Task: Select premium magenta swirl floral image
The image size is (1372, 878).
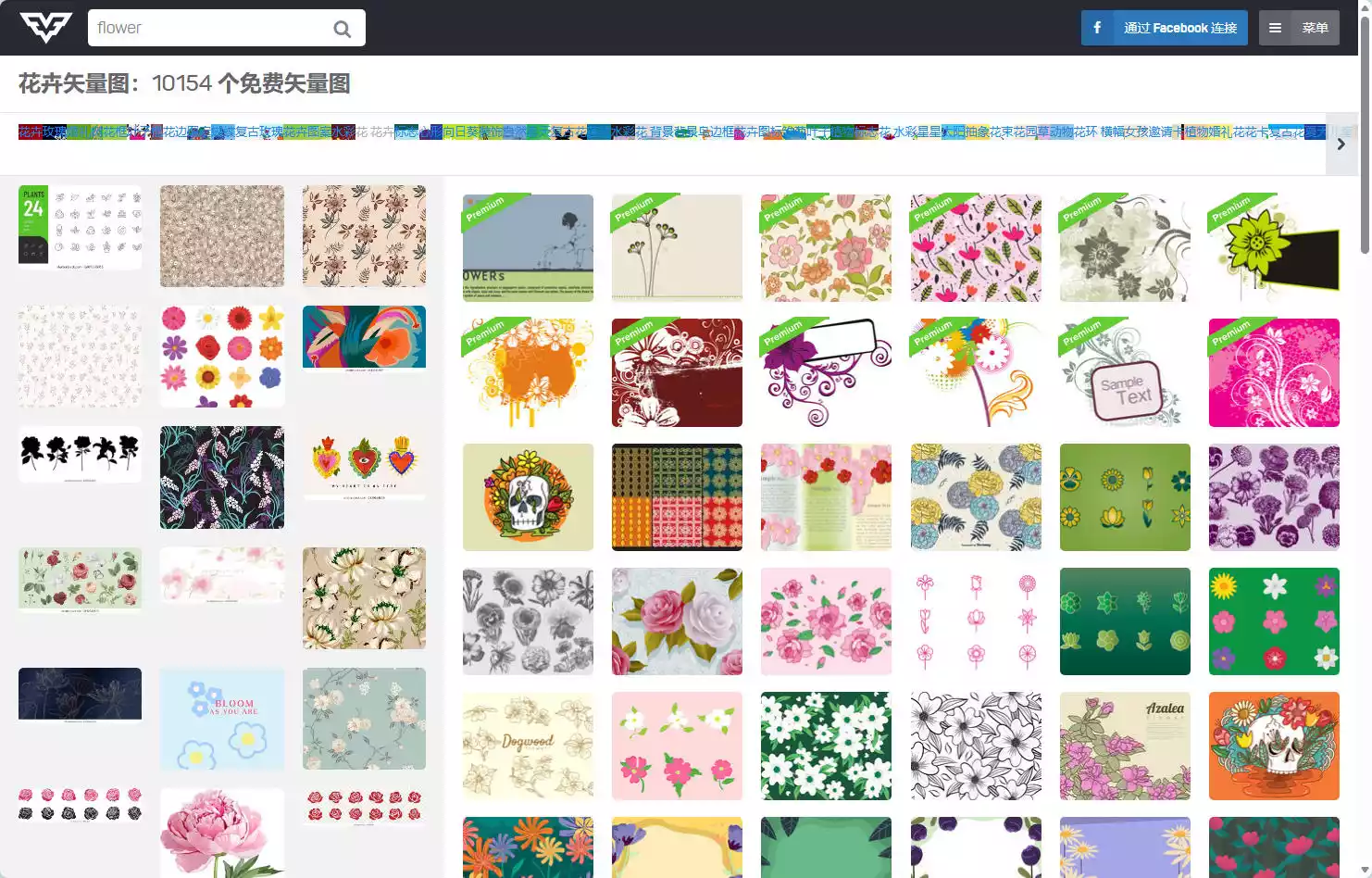Action: tap(1274, 372)
